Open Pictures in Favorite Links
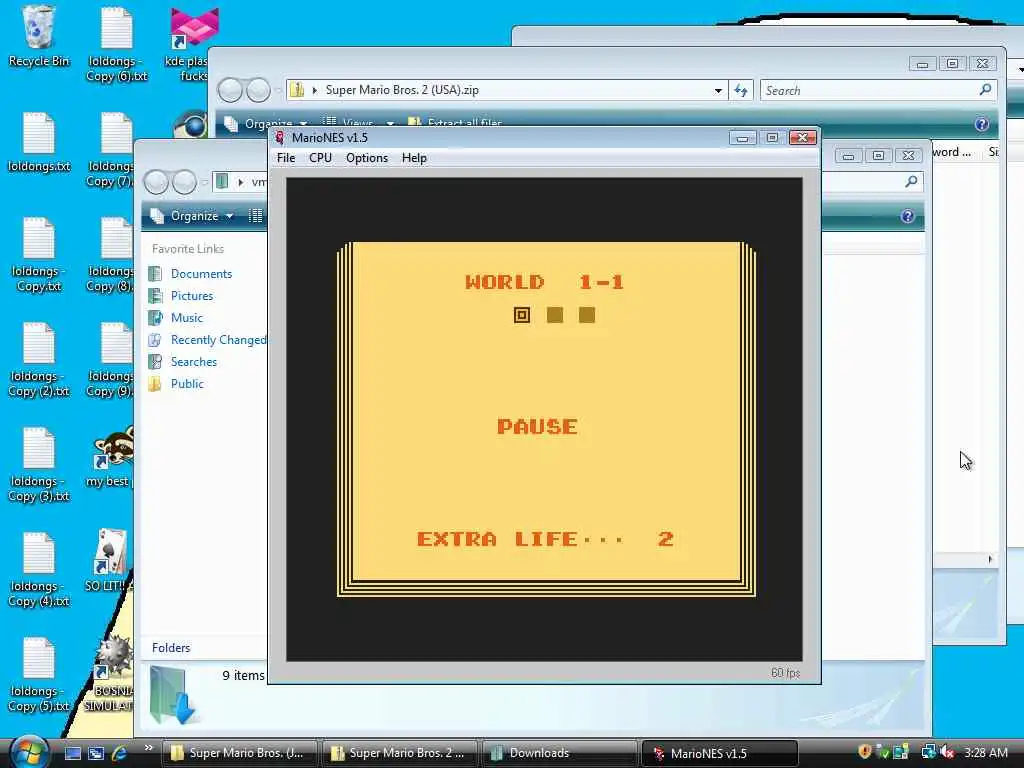 [x=191, y=296]
